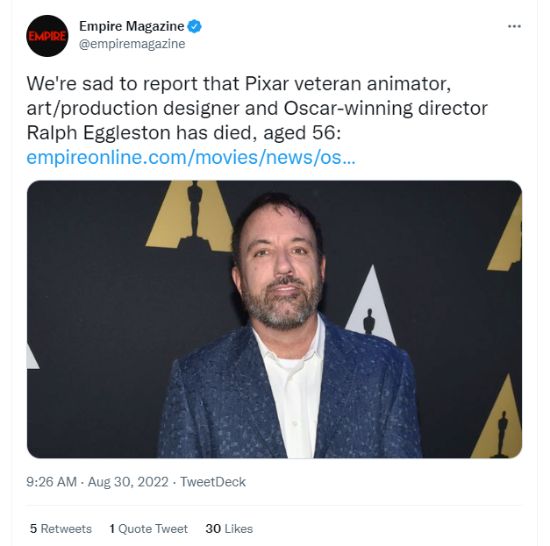The width and height of the screenshot is (550, 546).
Task: View the 30 Likes list
Action: 229,528
